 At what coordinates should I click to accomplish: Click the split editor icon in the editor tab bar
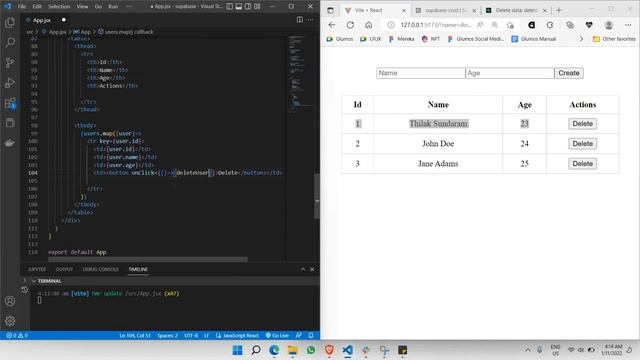(300, 20)
